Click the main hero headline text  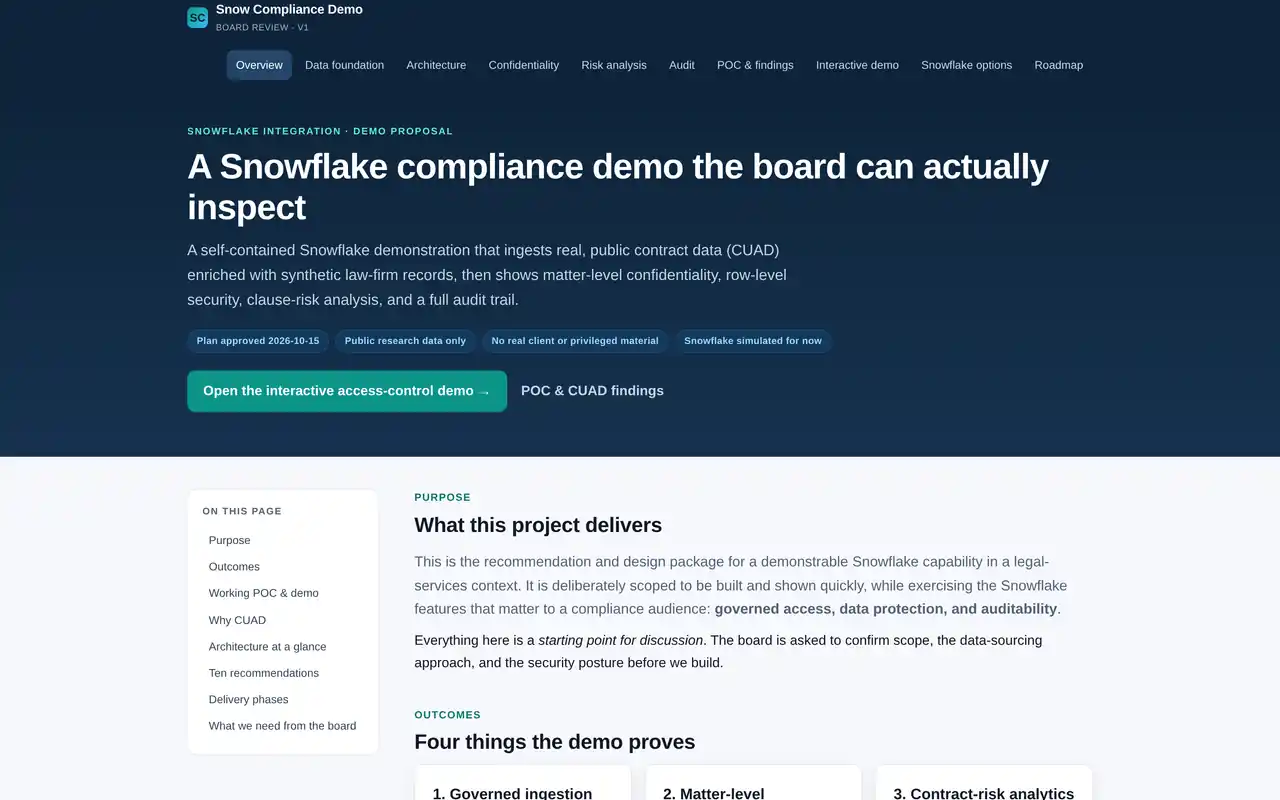coord(618,187)
